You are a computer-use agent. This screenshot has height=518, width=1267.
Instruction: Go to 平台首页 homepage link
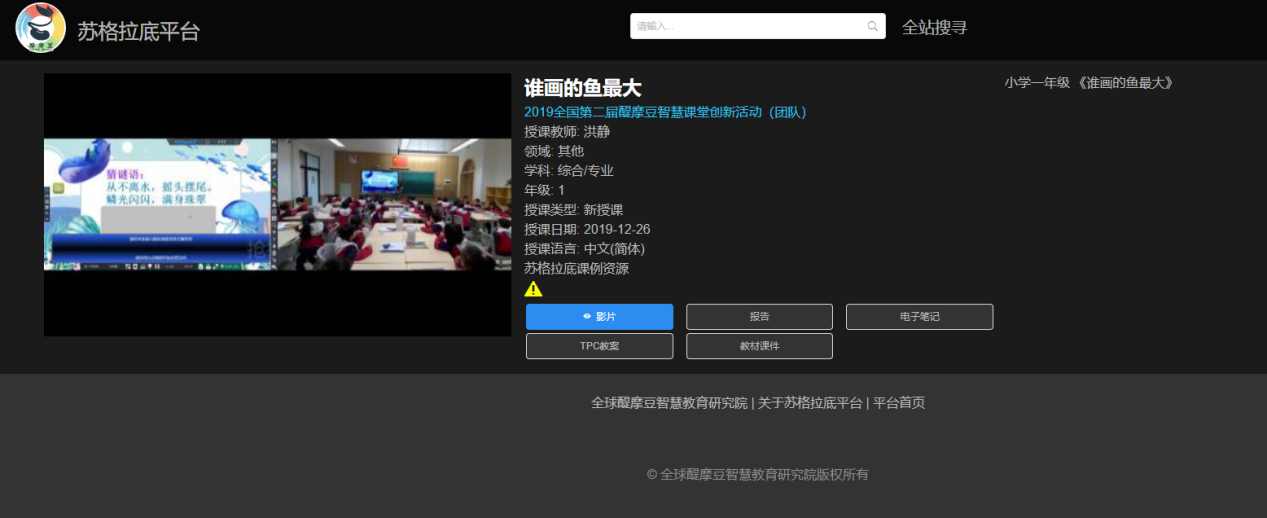coord(899,403)
